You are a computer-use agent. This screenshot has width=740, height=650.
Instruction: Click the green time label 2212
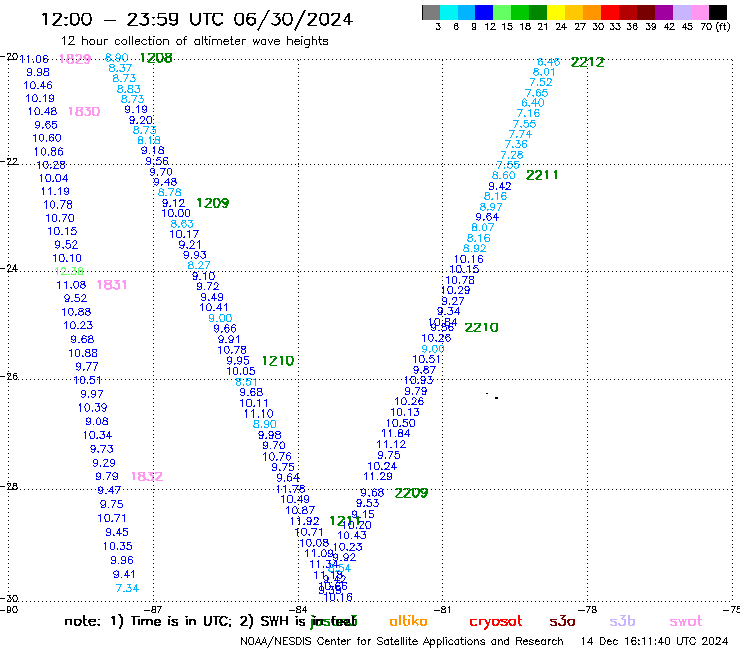tap(588, 62)
